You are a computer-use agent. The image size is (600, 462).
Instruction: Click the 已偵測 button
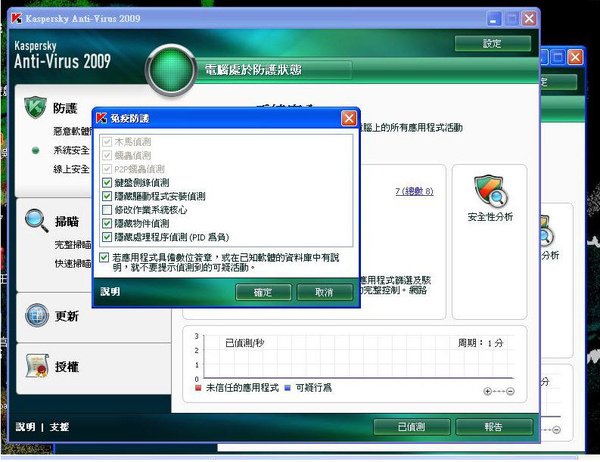coord(411,427)
